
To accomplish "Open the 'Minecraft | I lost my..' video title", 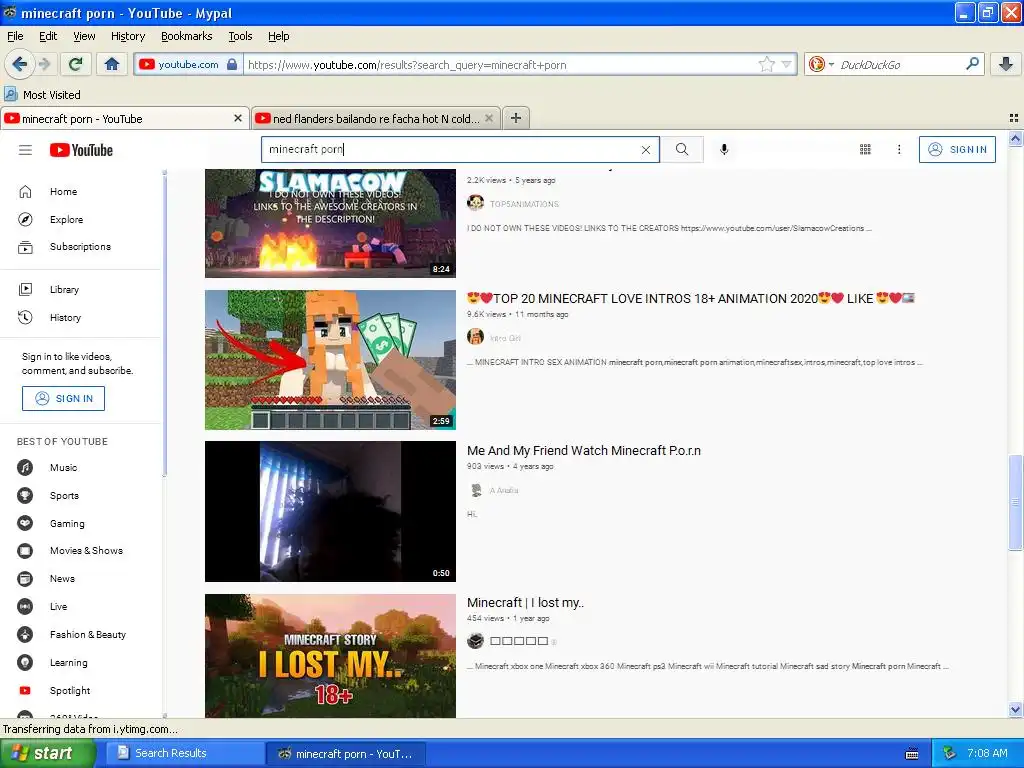I will tap(525, 603).
